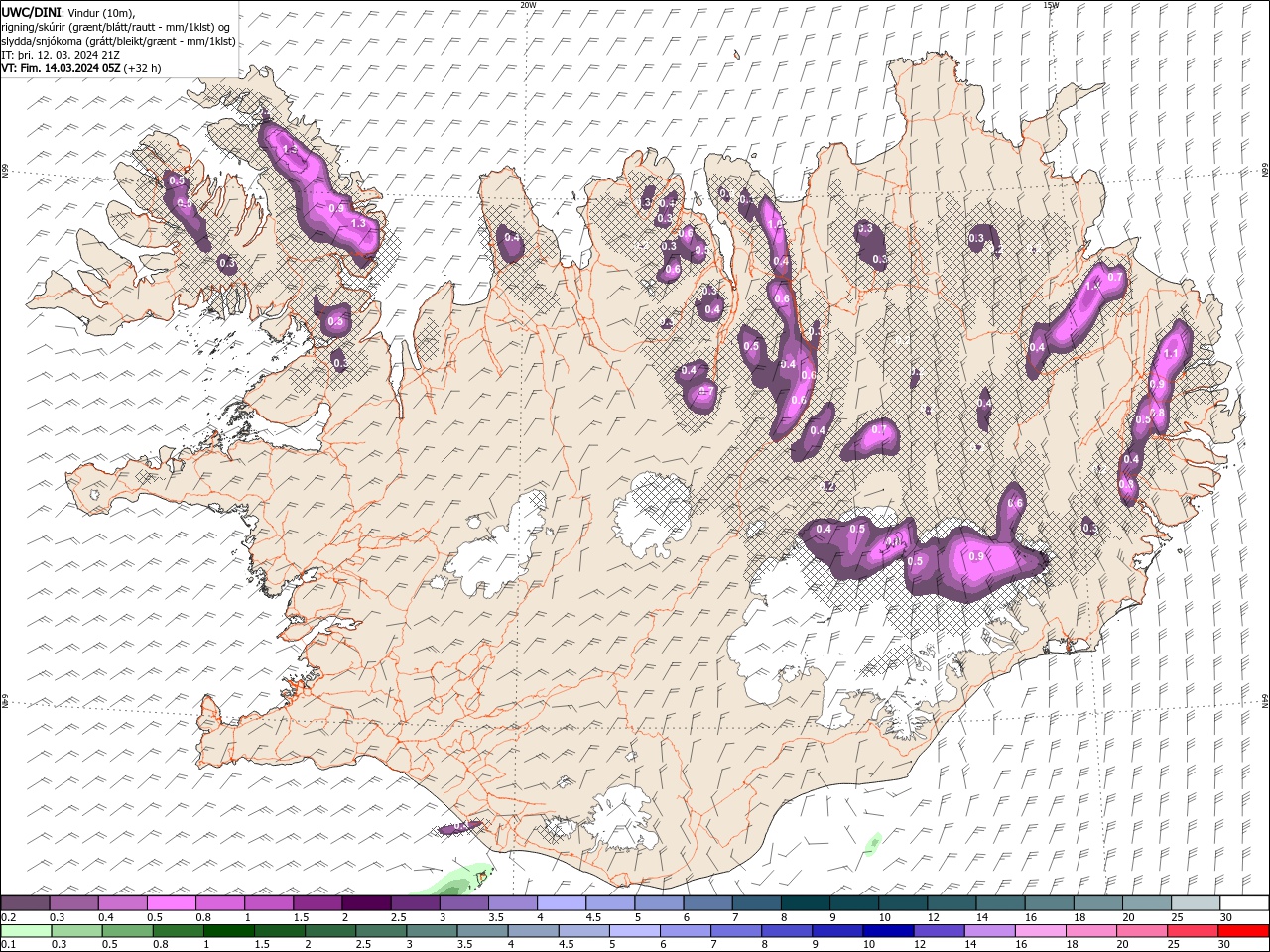Click the '1.1' snowfall value in the Eastfjords
Screen dimensions: 1270x952
[x=1170, y=353]
